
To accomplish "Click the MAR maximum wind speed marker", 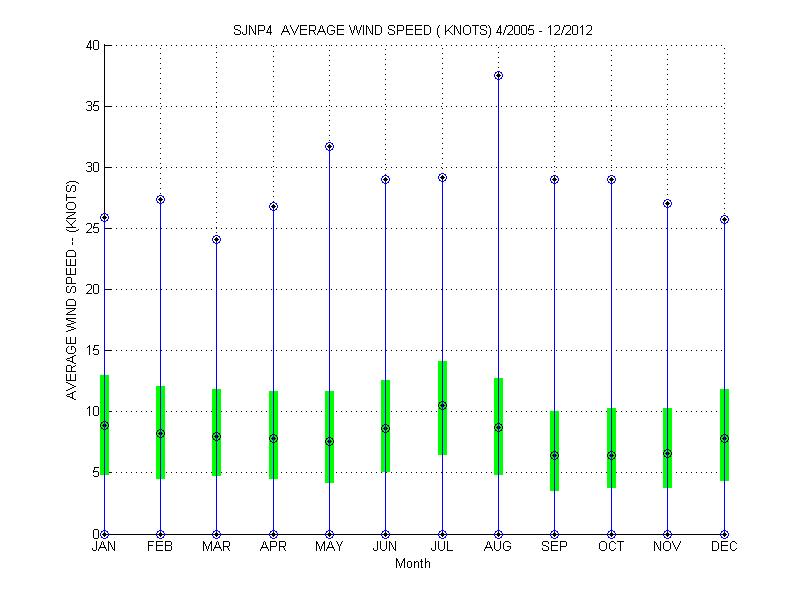I will point(216,240).
